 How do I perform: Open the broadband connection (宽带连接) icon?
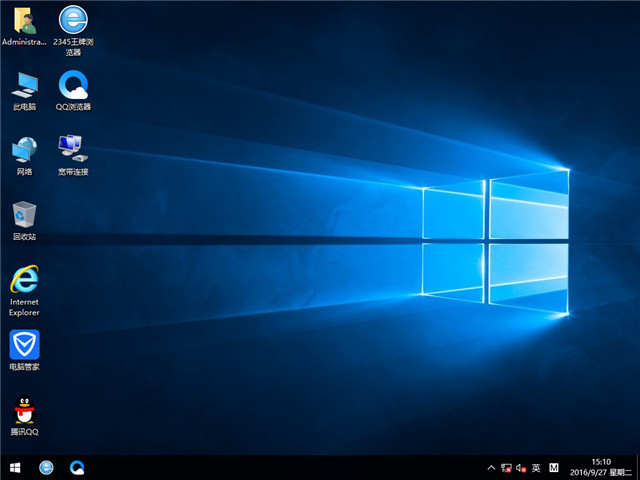[72, 149]
